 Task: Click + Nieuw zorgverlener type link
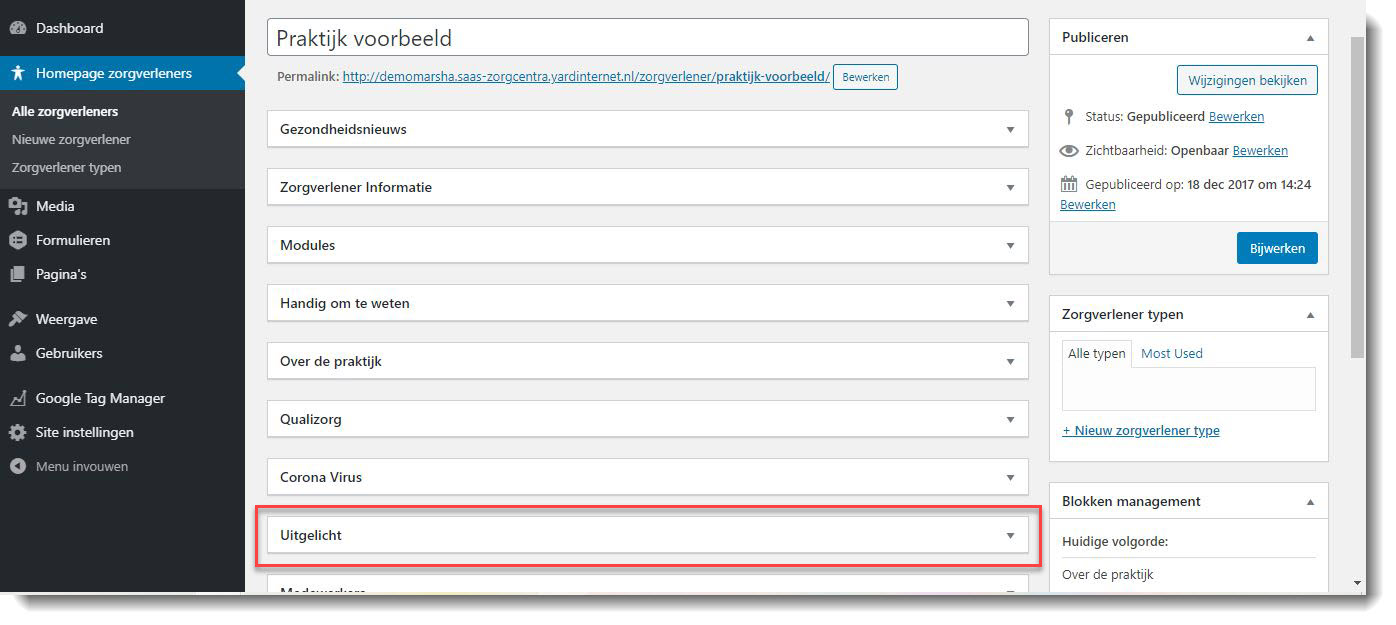1141,431
